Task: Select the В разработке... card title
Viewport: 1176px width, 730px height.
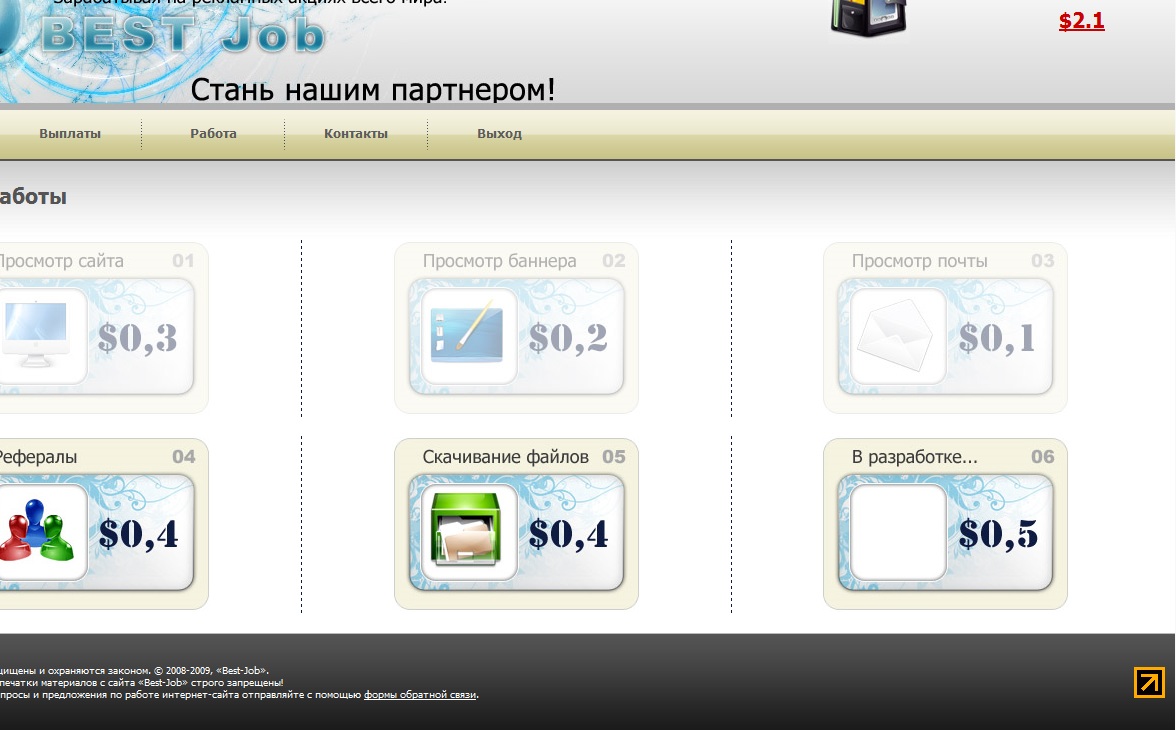Action: click(914, 457)
